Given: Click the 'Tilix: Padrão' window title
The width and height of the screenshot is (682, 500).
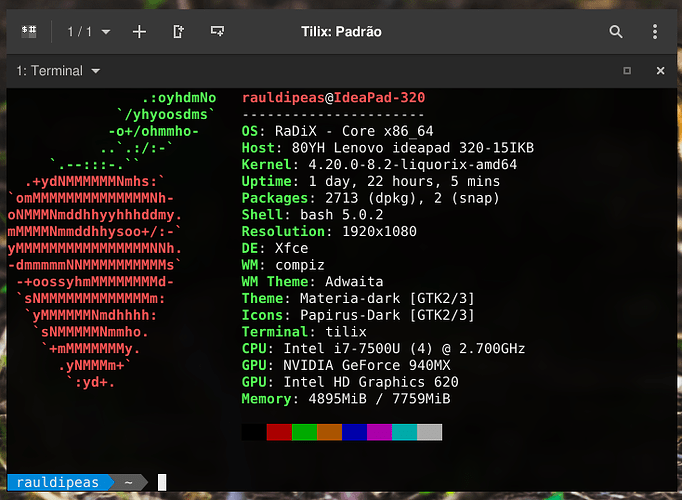Looking at the screenshot, I should pyautogui.click(x=341, y=32).
